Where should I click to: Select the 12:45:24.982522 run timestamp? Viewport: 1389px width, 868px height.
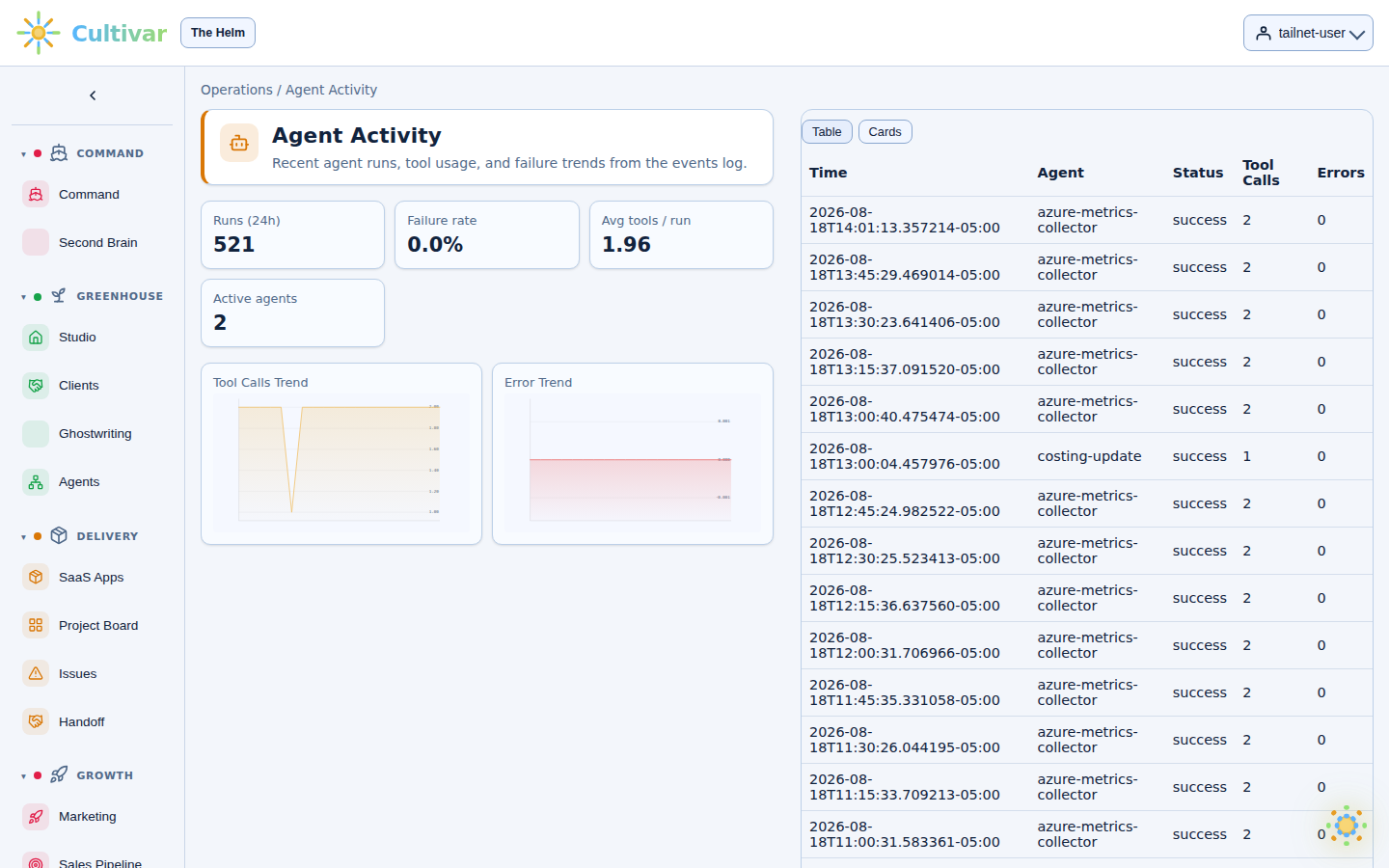point(905,503)
